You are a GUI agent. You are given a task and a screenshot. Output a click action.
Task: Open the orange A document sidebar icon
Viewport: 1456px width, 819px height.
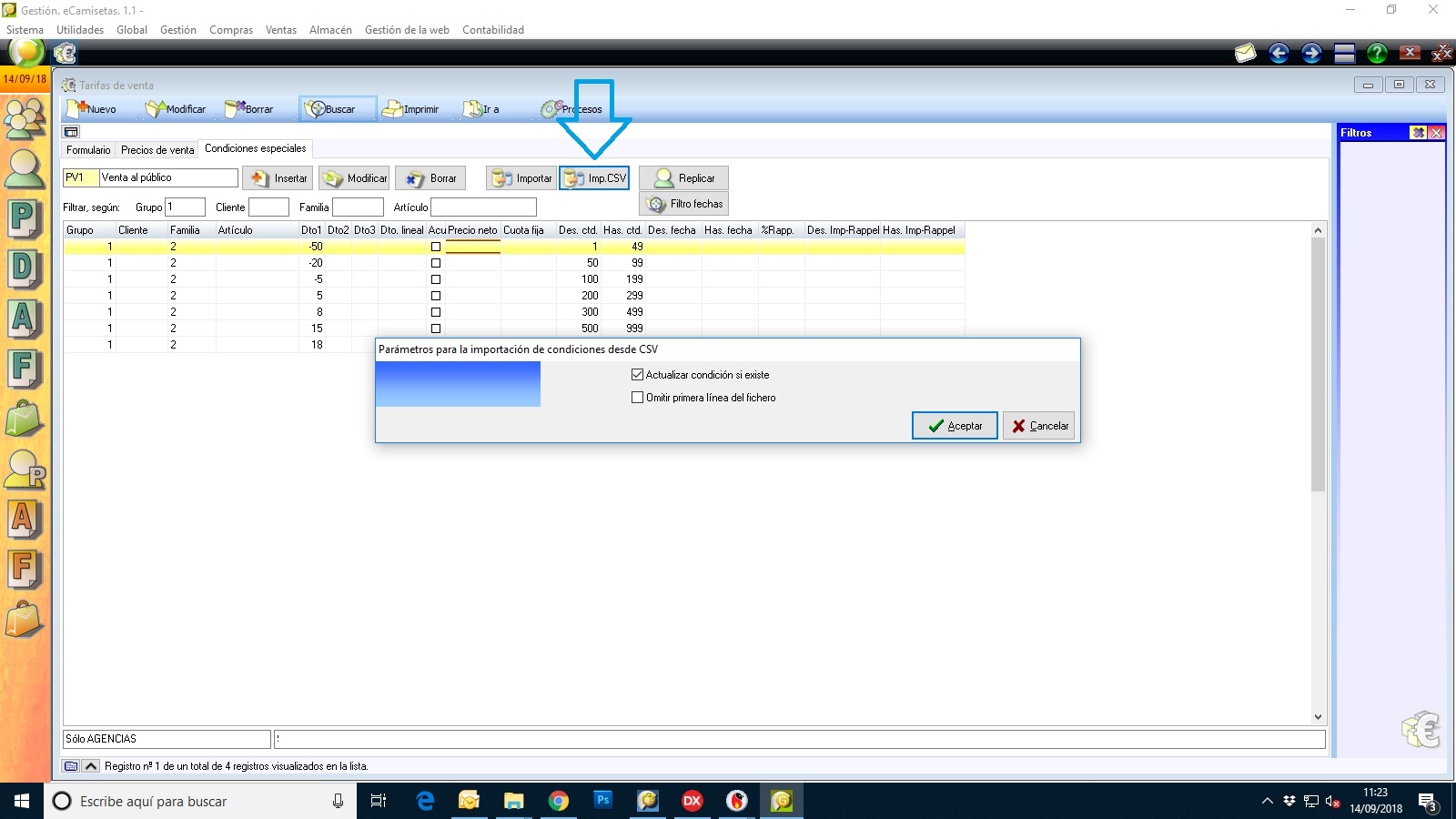(x=25, y=520)
